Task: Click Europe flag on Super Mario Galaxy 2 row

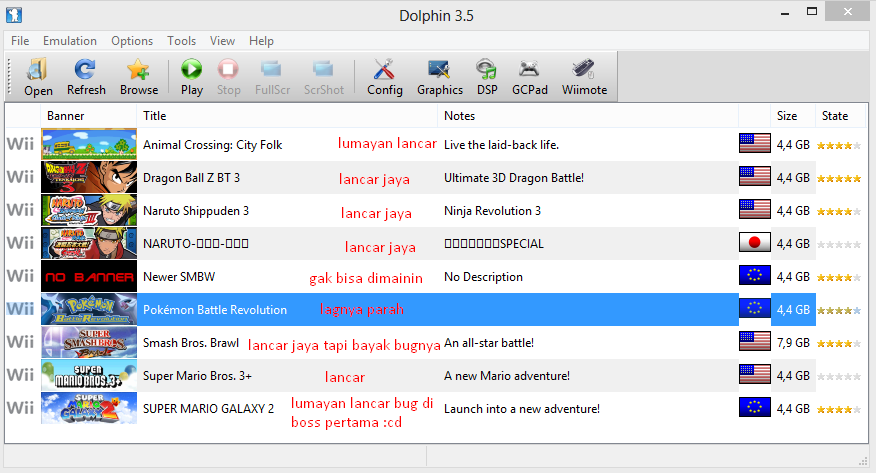Action: (754, 407)
